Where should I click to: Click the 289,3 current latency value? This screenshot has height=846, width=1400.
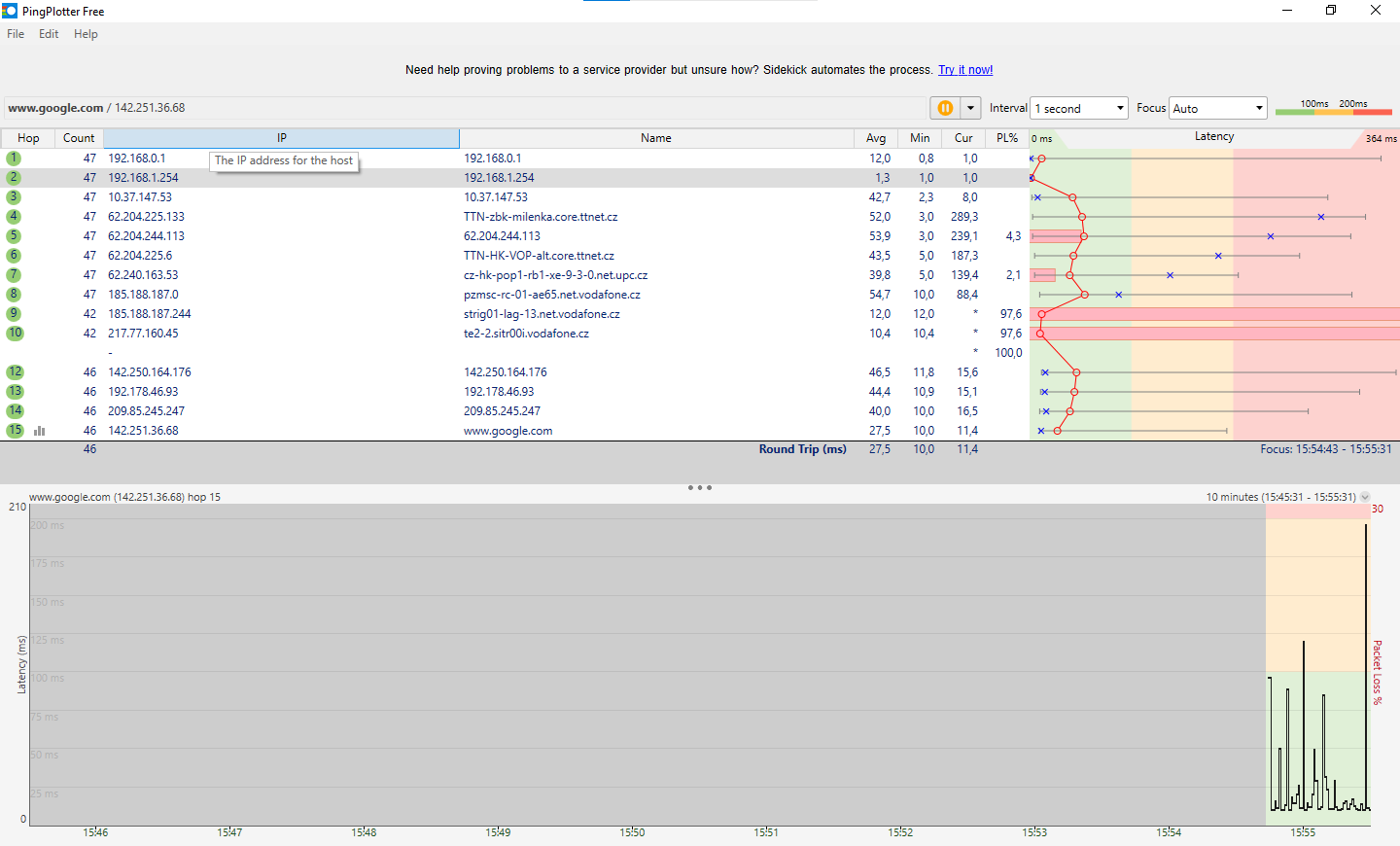[x=964, y=217]
